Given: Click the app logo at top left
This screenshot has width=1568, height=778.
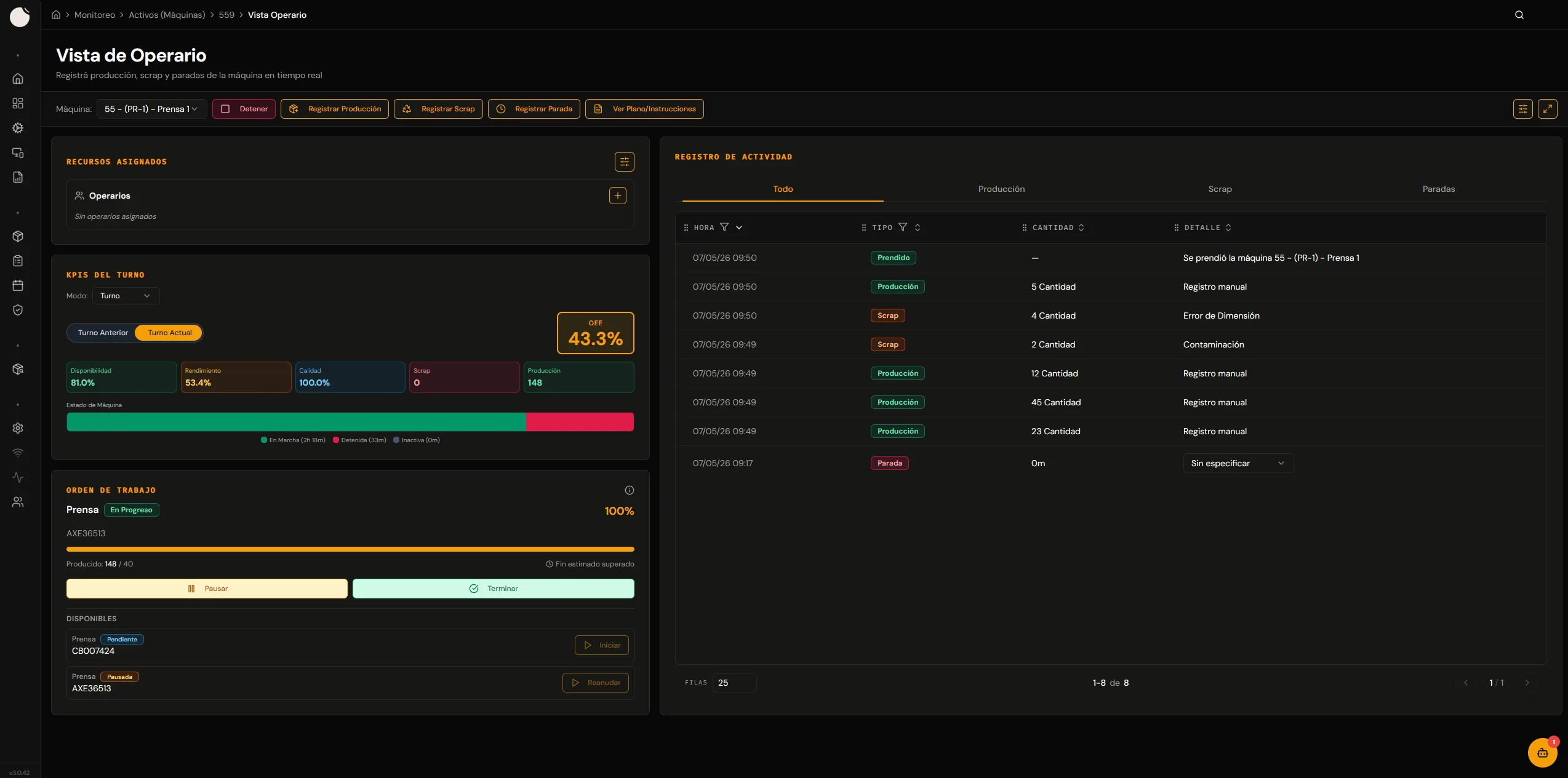Looking at the screenshot, I should coord(20,17).
